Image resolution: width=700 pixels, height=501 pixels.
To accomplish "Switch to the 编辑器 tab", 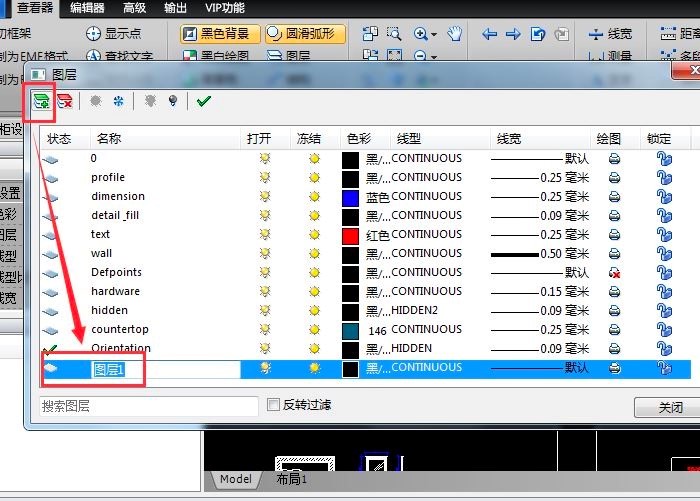I will coord(87,8).
